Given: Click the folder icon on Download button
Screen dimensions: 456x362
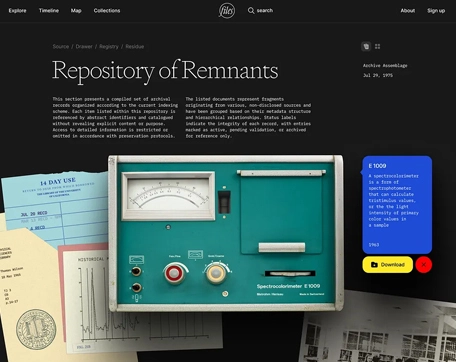Looking at the screenshot, I should click(374, 265).
